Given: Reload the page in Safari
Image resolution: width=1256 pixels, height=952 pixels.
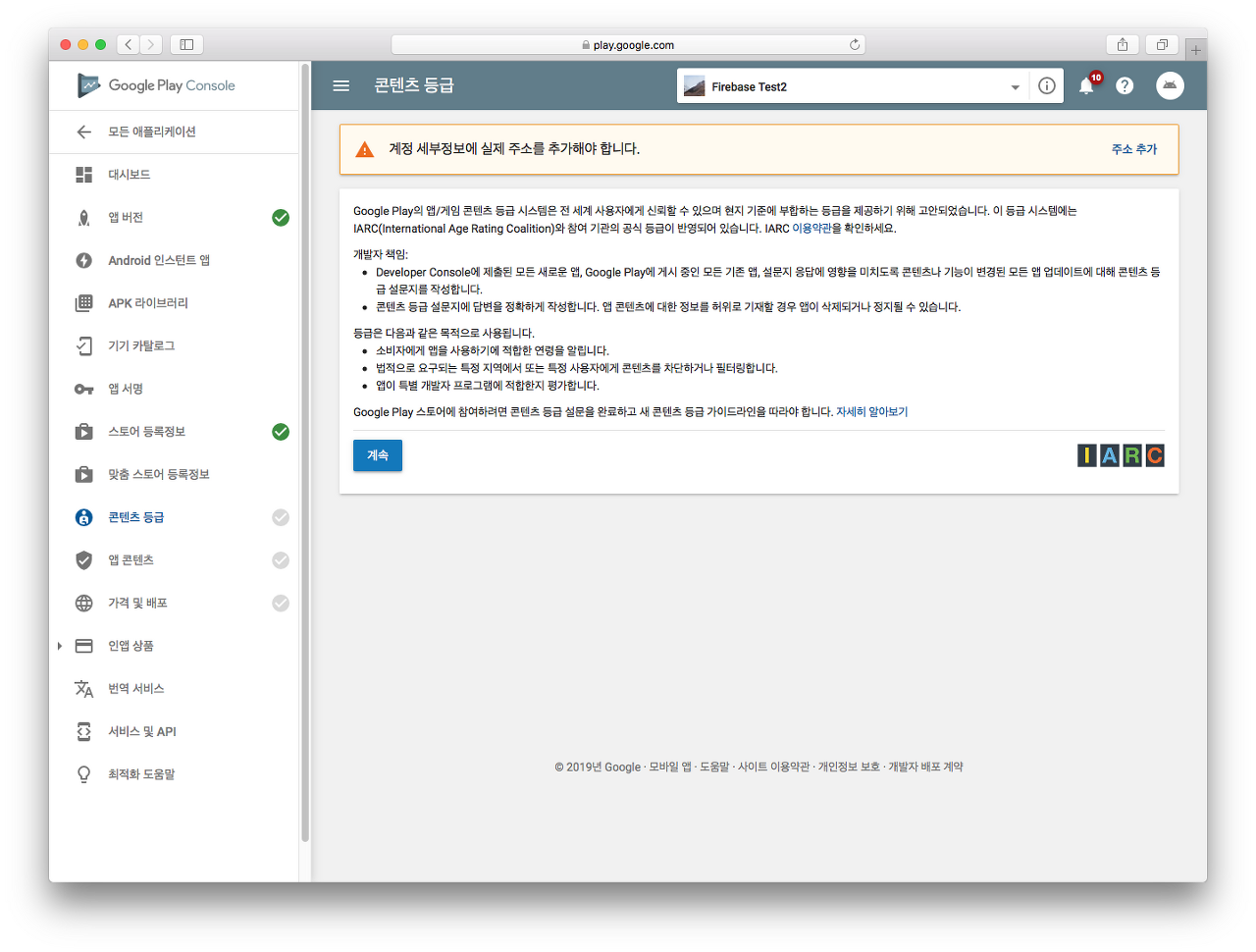Looking at the screenshot, I should coord(855,44).
